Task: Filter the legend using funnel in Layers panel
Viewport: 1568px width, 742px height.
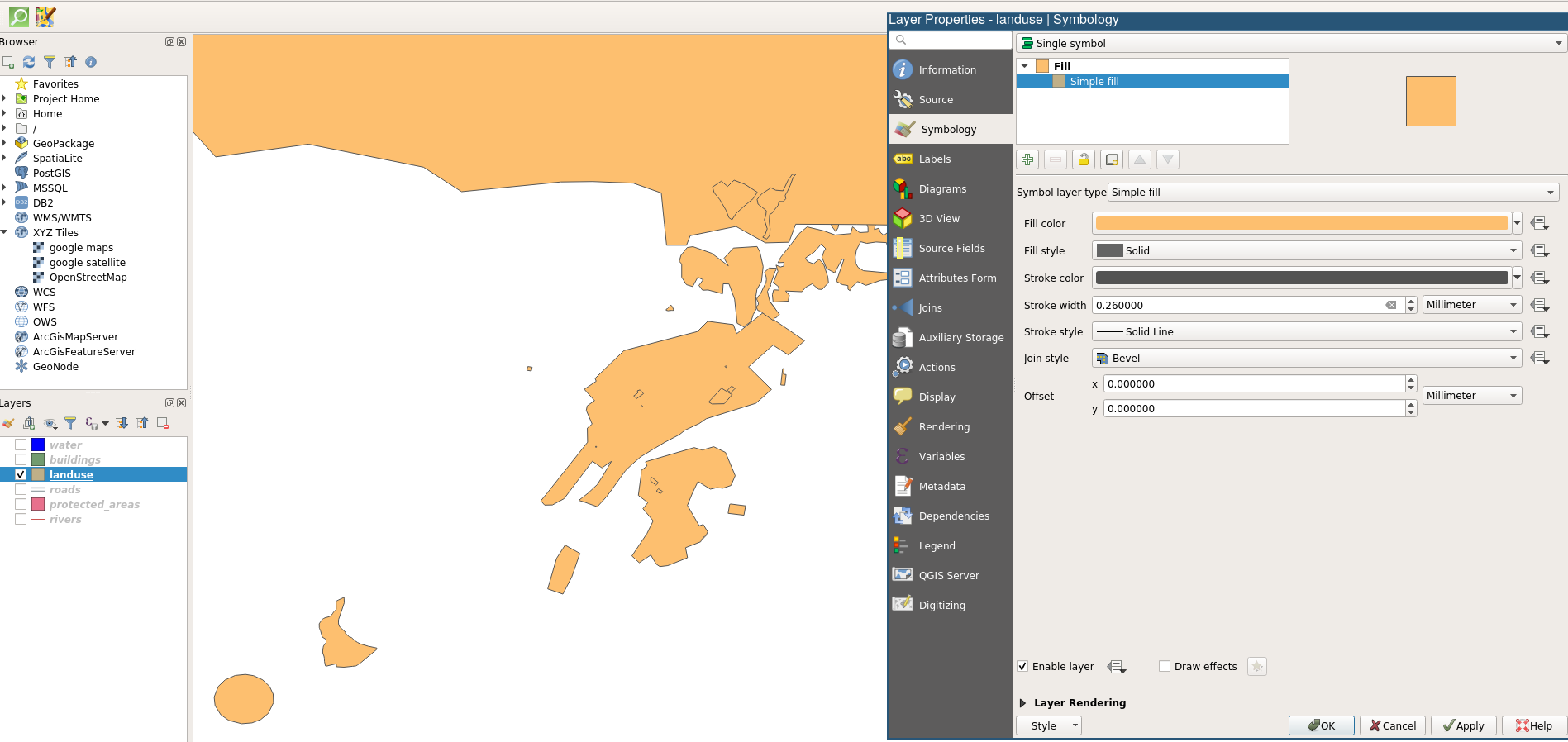Action: point(70,423)
